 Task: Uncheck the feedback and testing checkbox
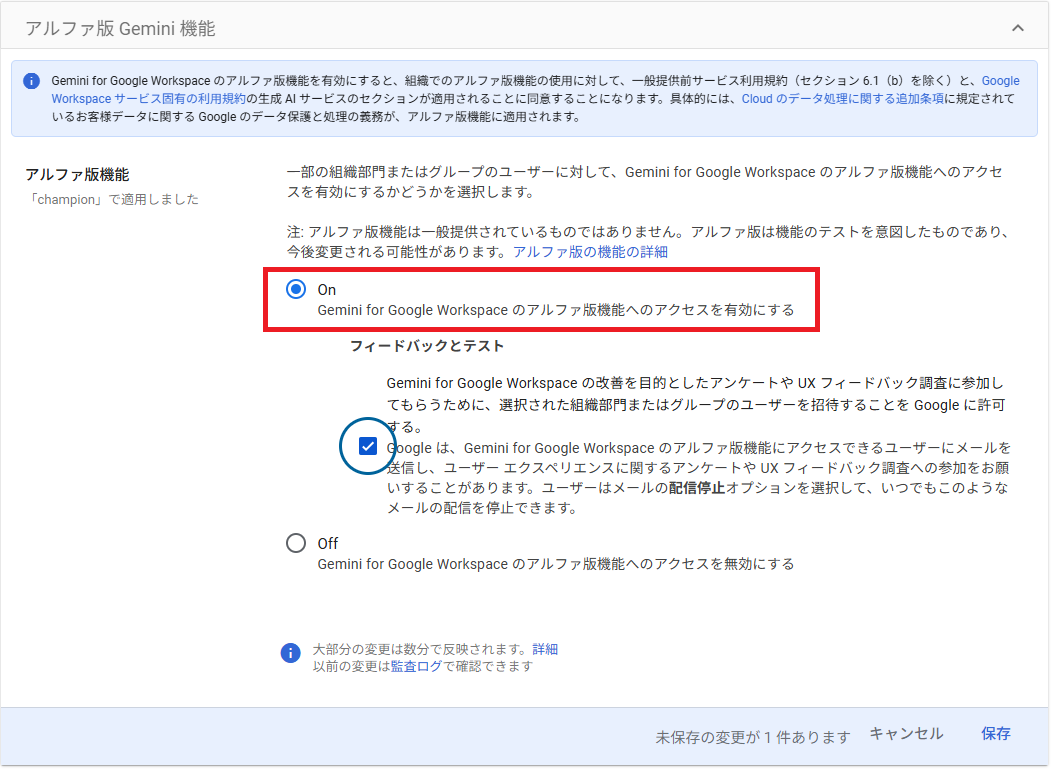(368, 446)
